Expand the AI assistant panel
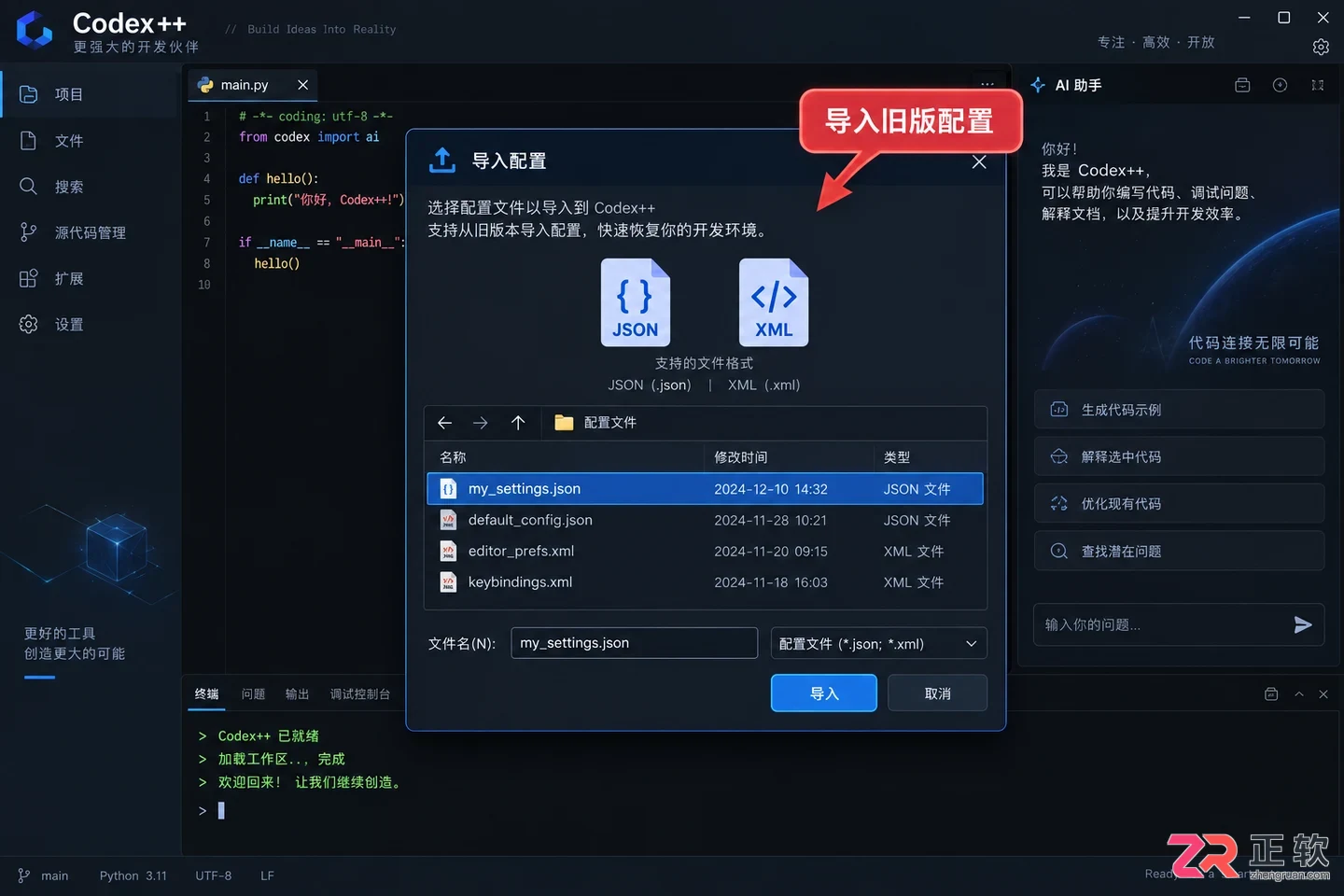Viewport: 1344px width, 896px height. 1318,85
